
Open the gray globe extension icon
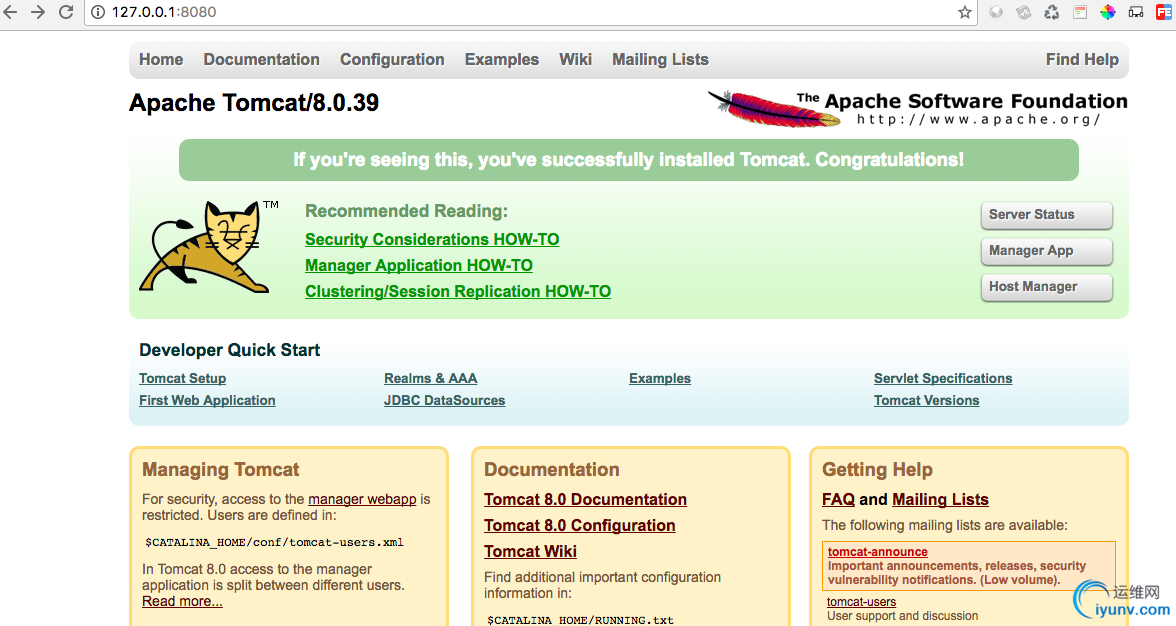click(996, 12)
